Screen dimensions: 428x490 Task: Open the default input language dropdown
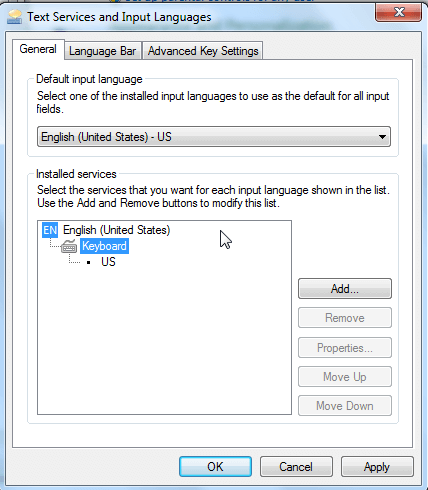tap(214, 137)
